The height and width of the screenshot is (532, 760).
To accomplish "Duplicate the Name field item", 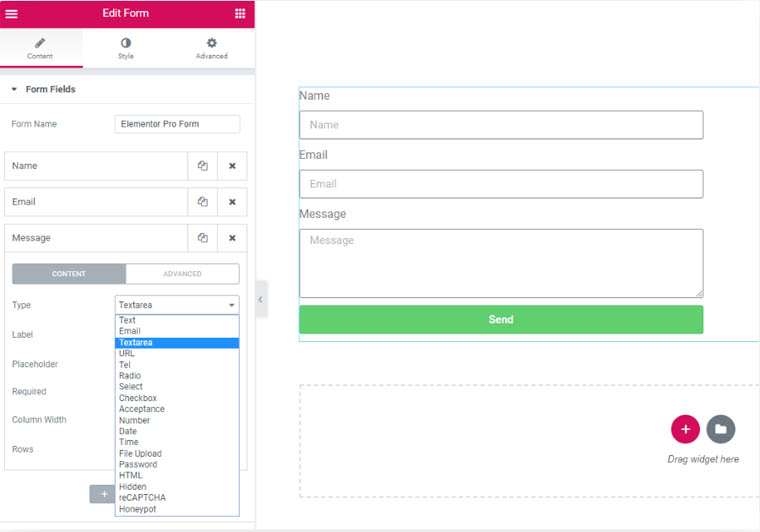I will (202, 166).
